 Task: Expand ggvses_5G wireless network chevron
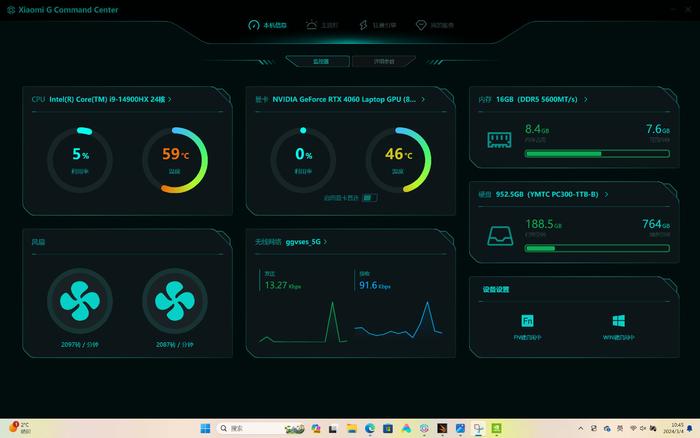(x=325, y=242)
